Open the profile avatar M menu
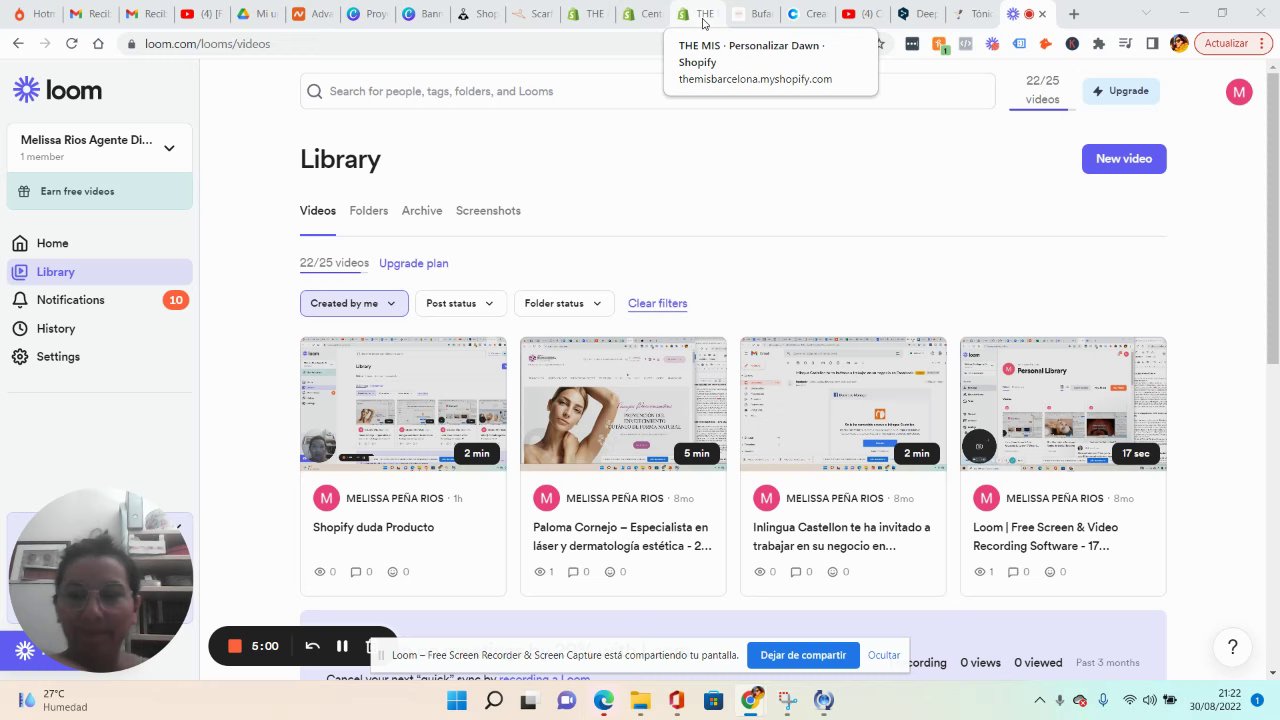This screenshot has height=720, width=1280. pyautogui.click(x=1239, y=92)
